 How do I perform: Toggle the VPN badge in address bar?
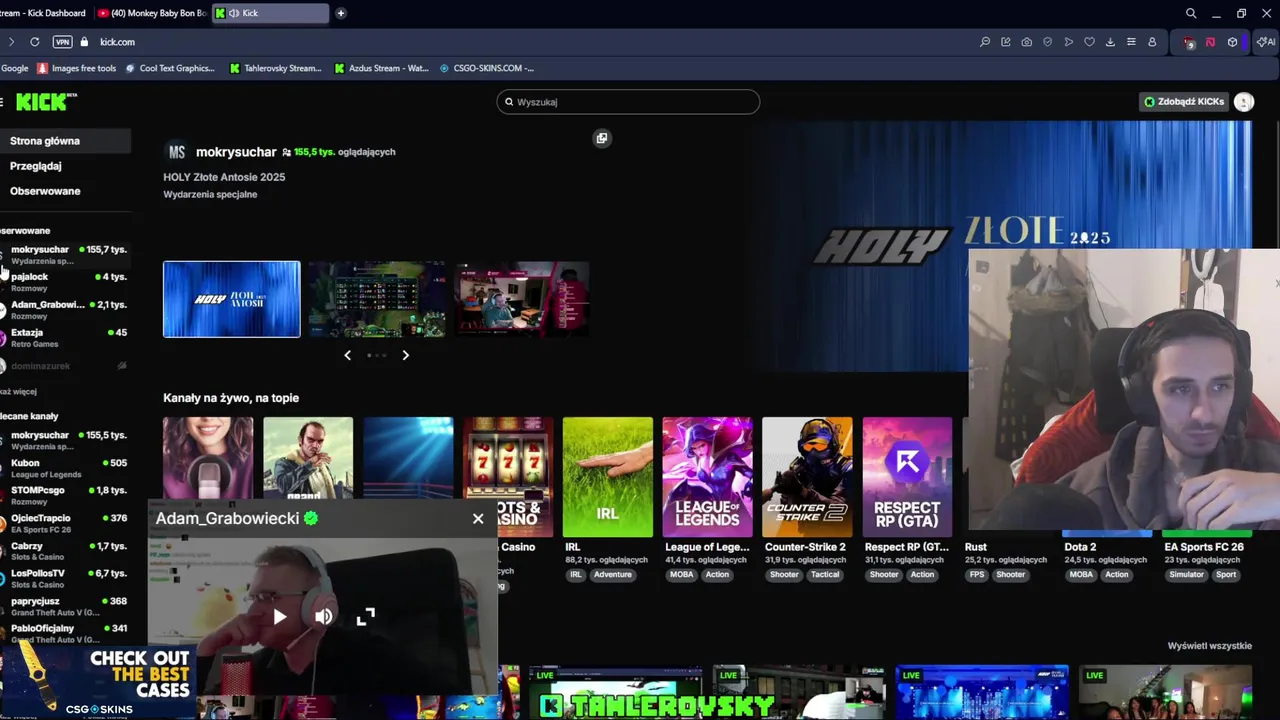(x=63, y=42)
